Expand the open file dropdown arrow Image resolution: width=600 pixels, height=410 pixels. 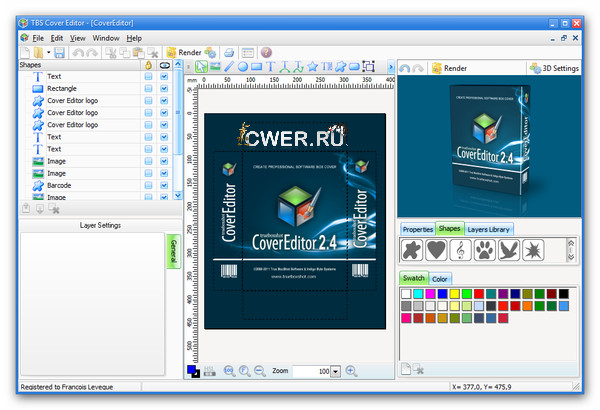coord(47,52)
